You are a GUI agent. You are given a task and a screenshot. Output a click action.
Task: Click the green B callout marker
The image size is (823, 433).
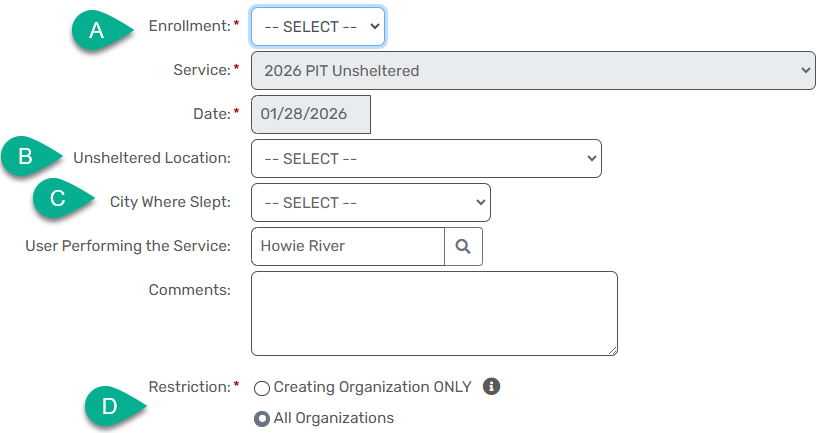(26, 158)
